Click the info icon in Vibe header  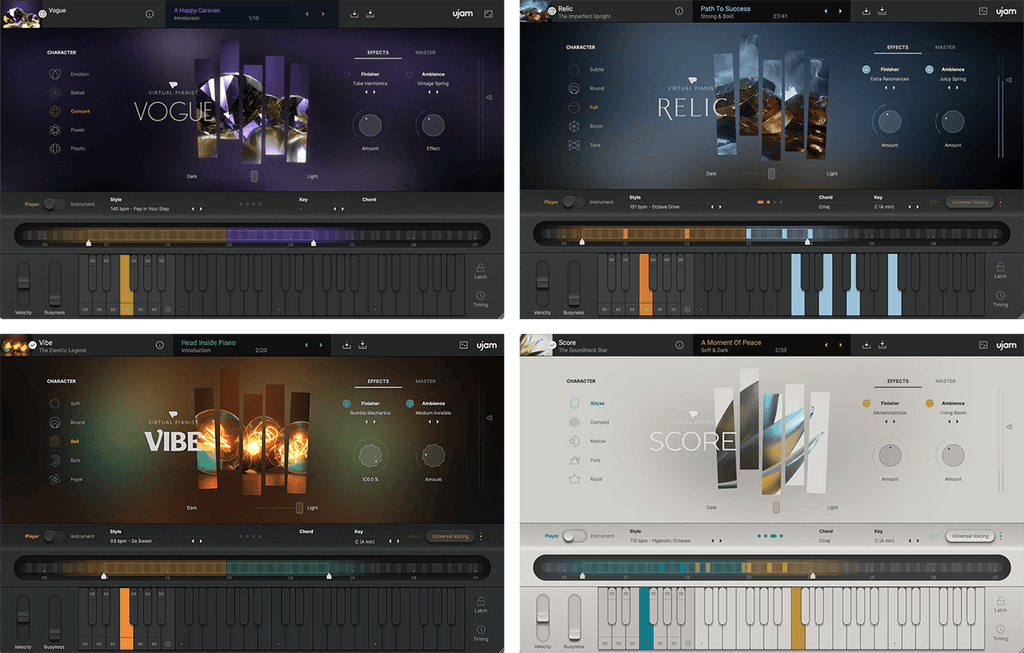point(159,345)
